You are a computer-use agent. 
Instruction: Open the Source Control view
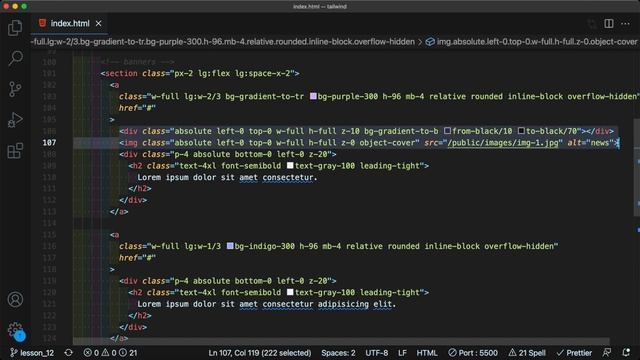15,89
